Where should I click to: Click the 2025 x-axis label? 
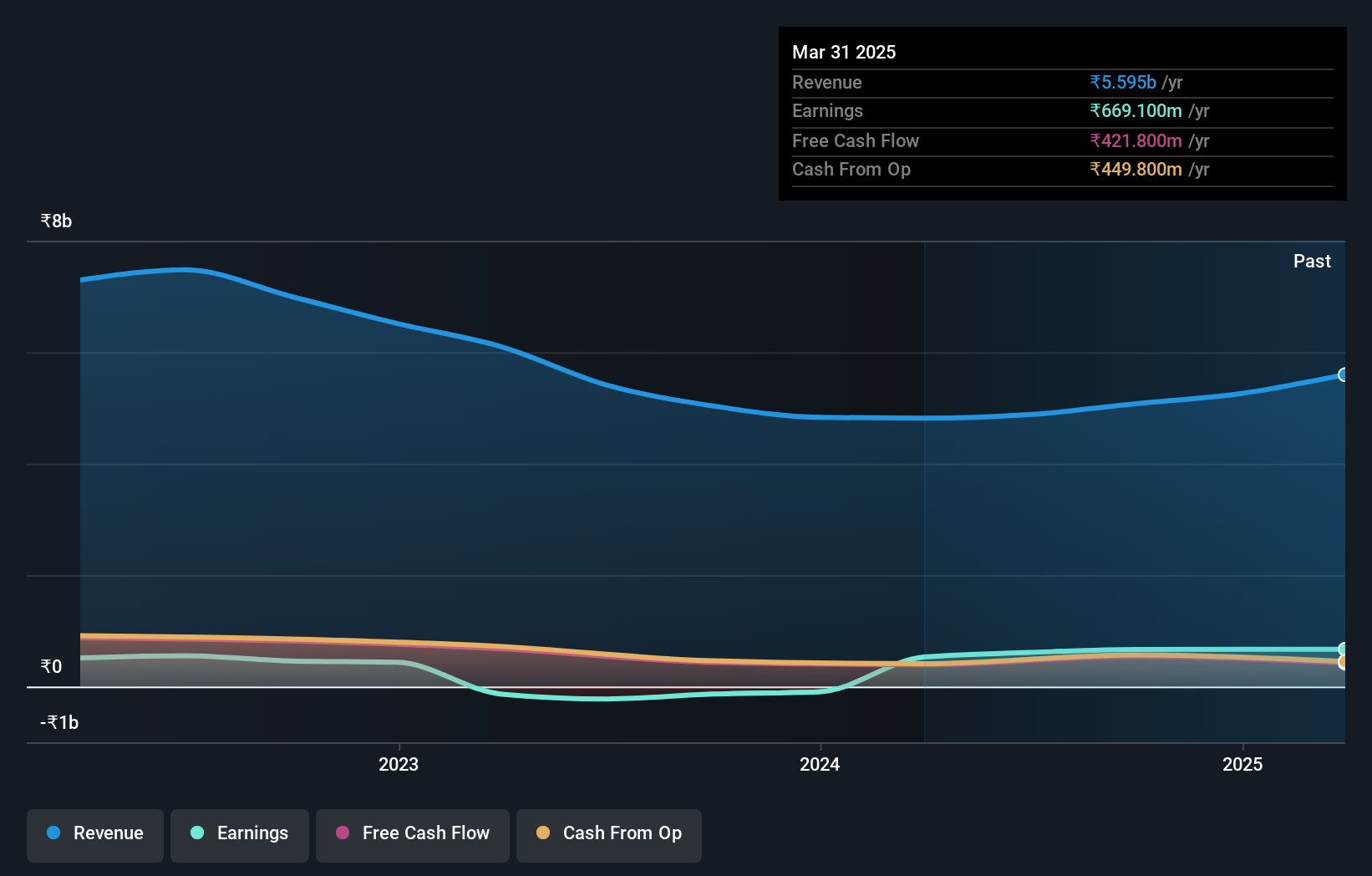[x=1242, y=764]
